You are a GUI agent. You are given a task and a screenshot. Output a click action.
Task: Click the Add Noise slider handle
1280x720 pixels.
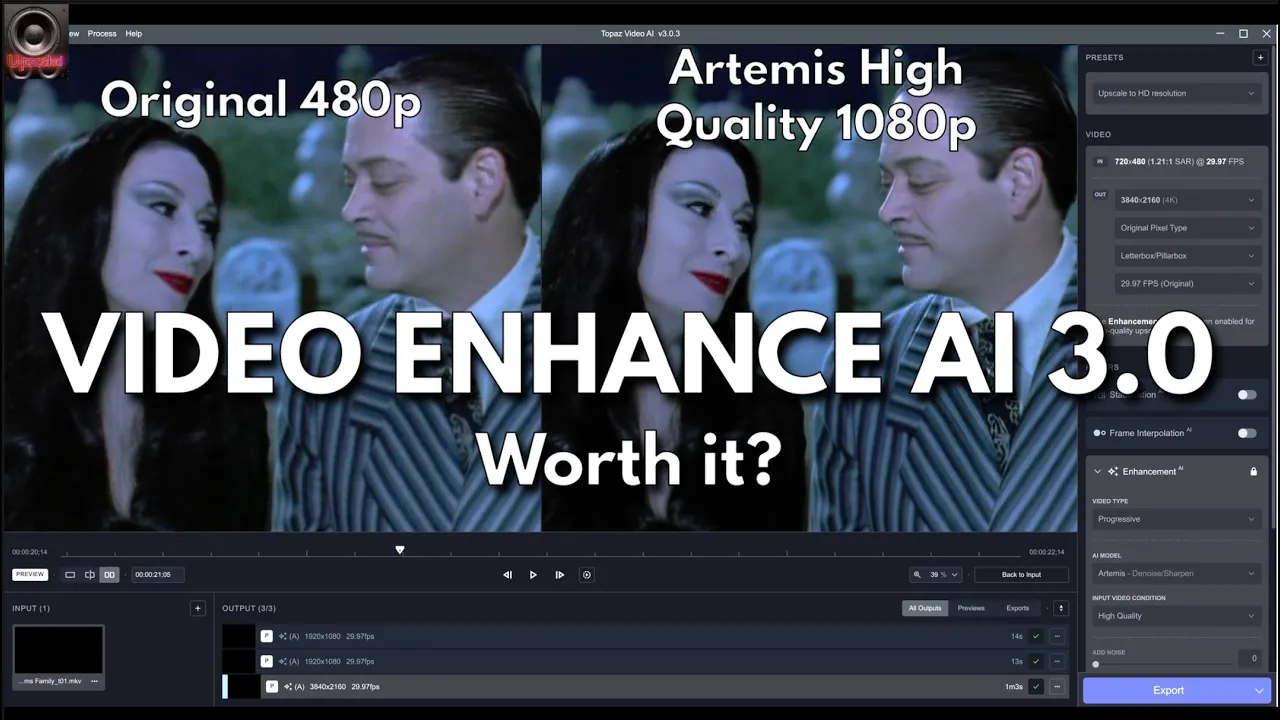point(1096,664)
